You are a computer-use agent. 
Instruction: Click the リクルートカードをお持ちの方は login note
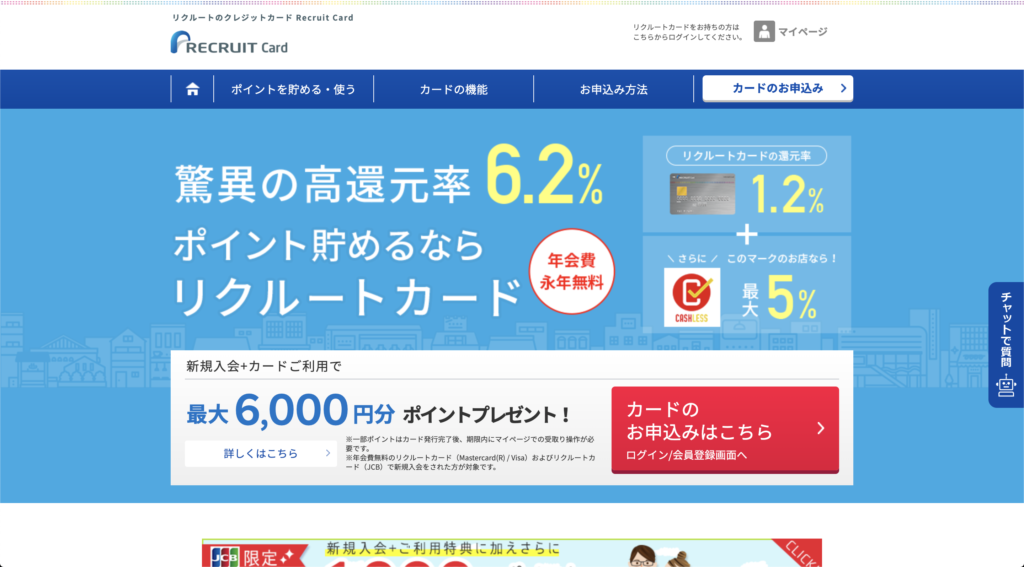point(688,32)
